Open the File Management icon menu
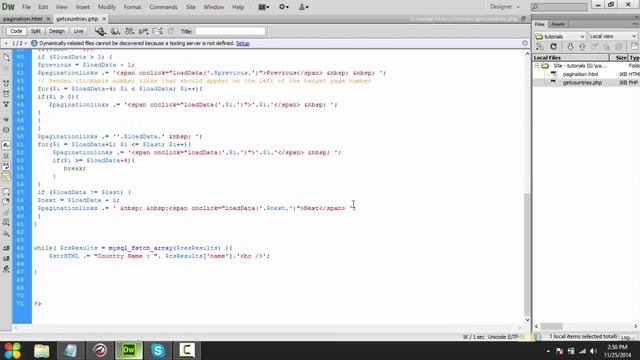Image resolution: width=640 pixels, height=360 pixels. click(x=130, y=31)
